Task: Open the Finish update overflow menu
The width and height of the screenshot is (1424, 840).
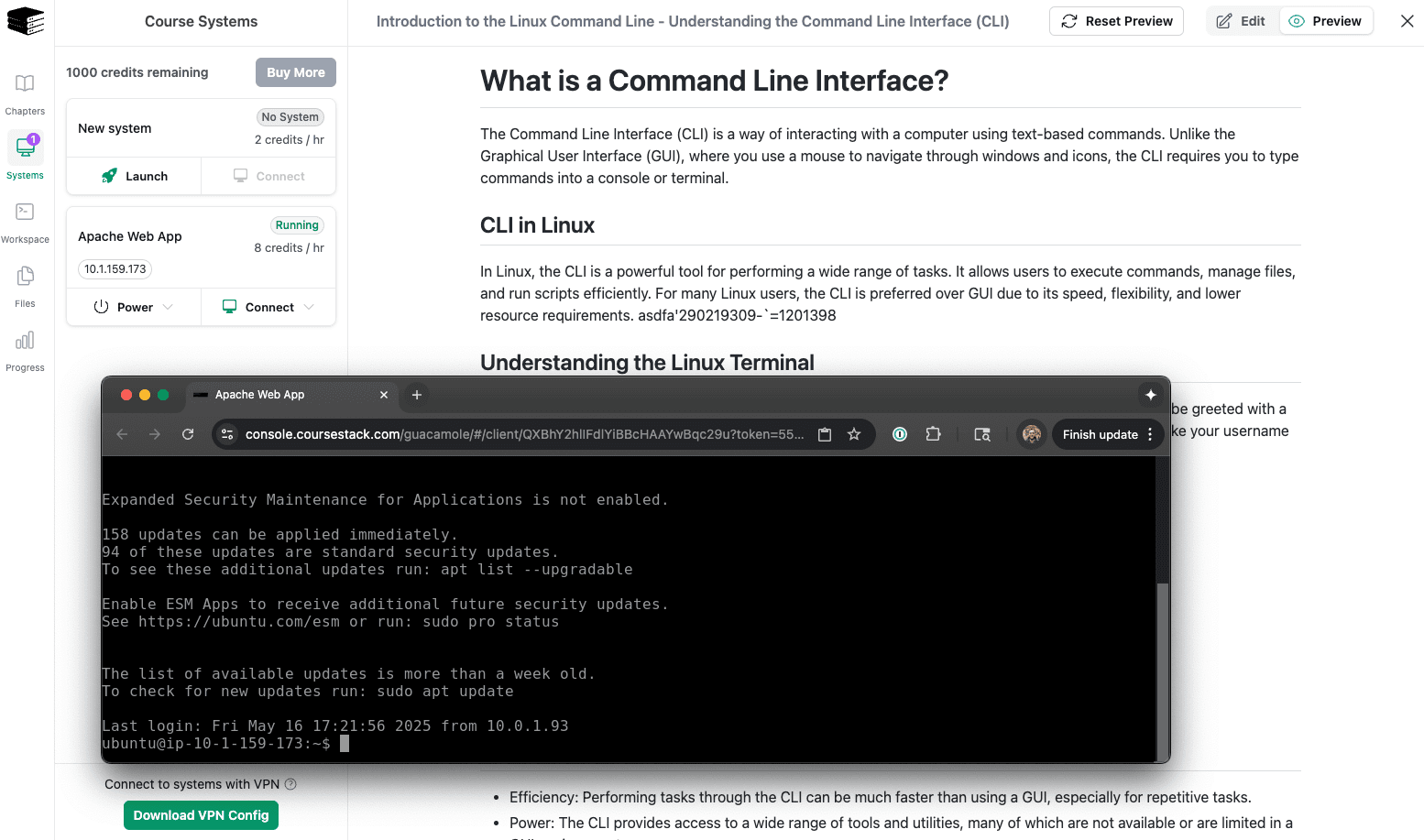Action: pyautogui.click(x=1149, y=434)
